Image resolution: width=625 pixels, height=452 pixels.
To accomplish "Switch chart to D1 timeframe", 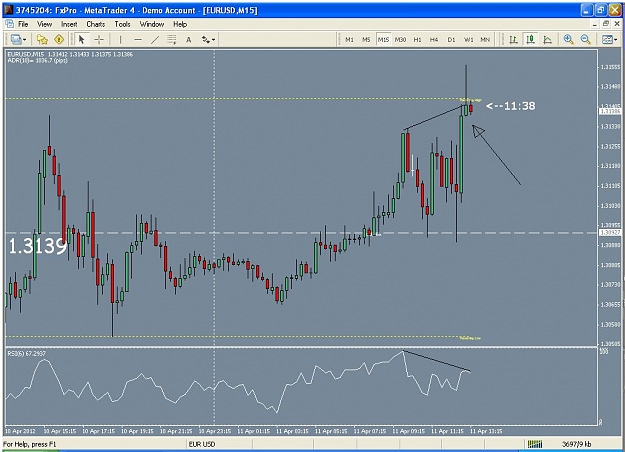I will (451, 39).
